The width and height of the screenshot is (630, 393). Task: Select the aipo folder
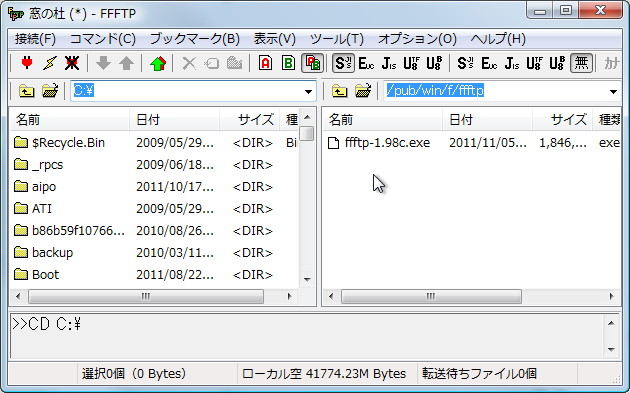(x=35, y=187)
